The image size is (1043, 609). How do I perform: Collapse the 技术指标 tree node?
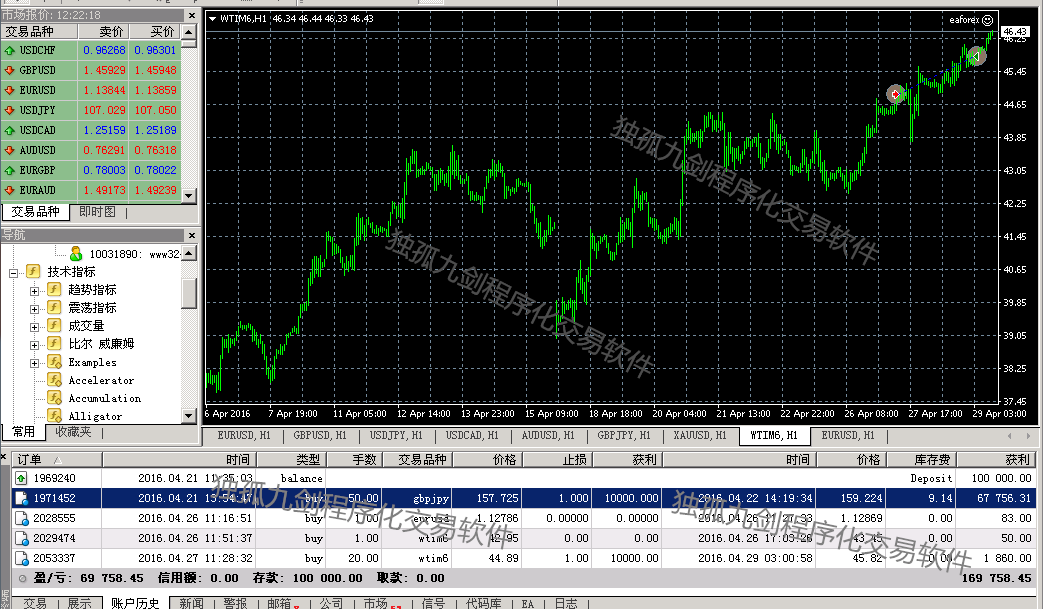click(14, 272)
